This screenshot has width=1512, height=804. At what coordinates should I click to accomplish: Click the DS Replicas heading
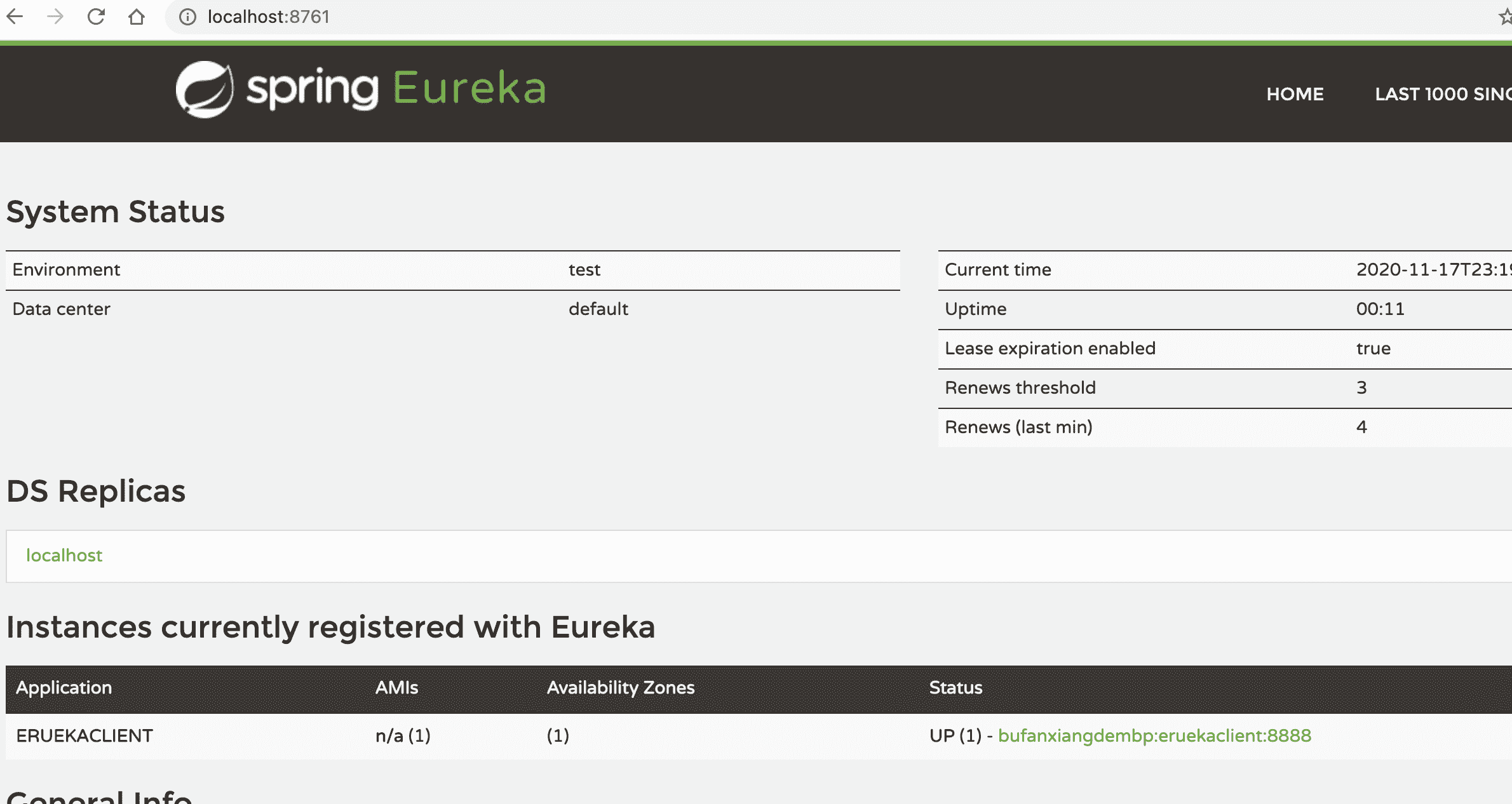coord(96,491)
